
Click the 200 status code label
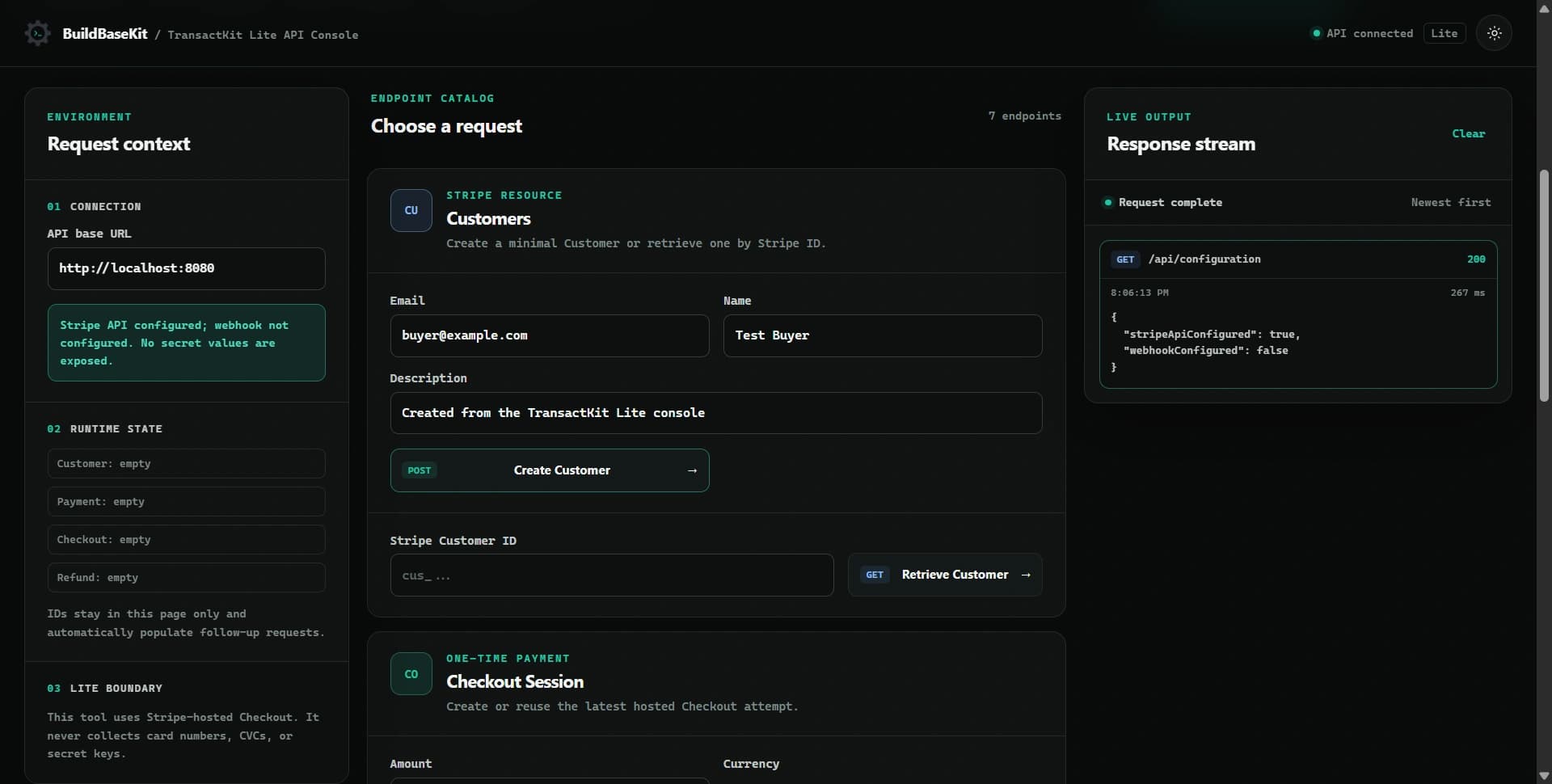click(1476, 259)
